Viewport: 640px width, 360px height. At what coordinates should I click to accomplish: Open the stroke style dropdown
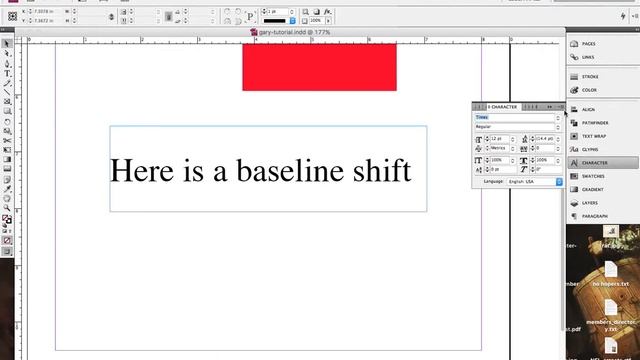point(293,20)
